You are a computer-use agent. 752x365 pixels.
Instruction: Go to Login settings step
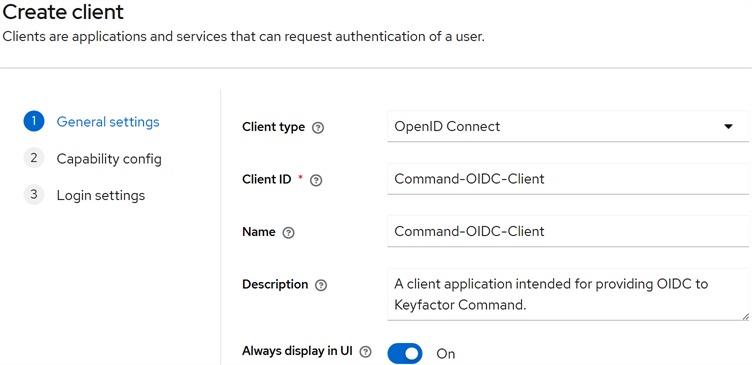(x=101, y=196)
